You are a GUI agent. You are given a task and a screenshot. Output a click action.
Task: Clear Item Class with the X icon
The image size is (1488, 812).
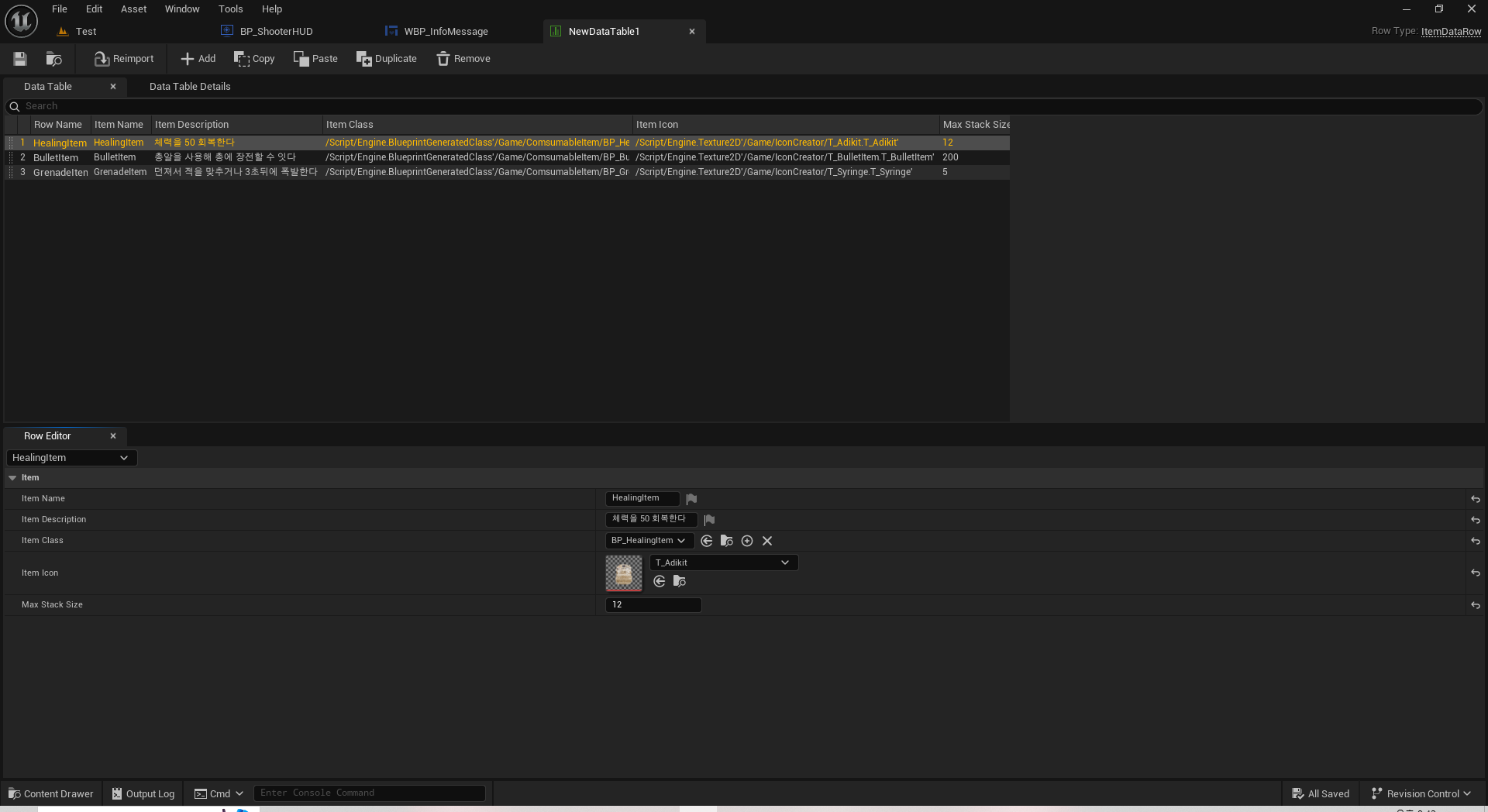coord(766,541)
